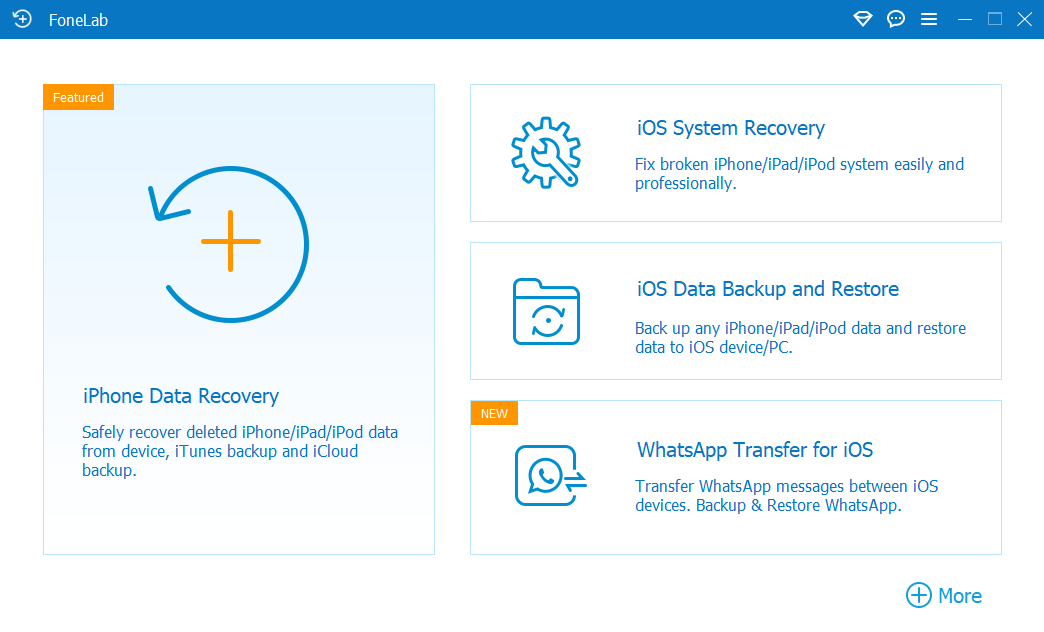
Task: Launch WhatsApp Transfer for iOS title
Action: [755, 450]
